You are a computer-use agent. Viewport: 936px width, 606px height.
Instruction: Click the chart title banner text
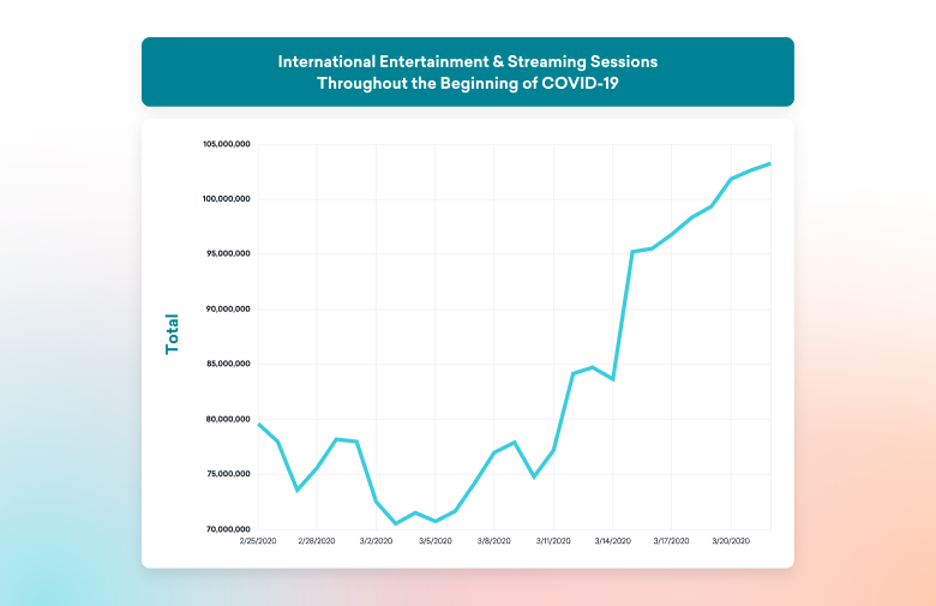(x=468, y=72)
